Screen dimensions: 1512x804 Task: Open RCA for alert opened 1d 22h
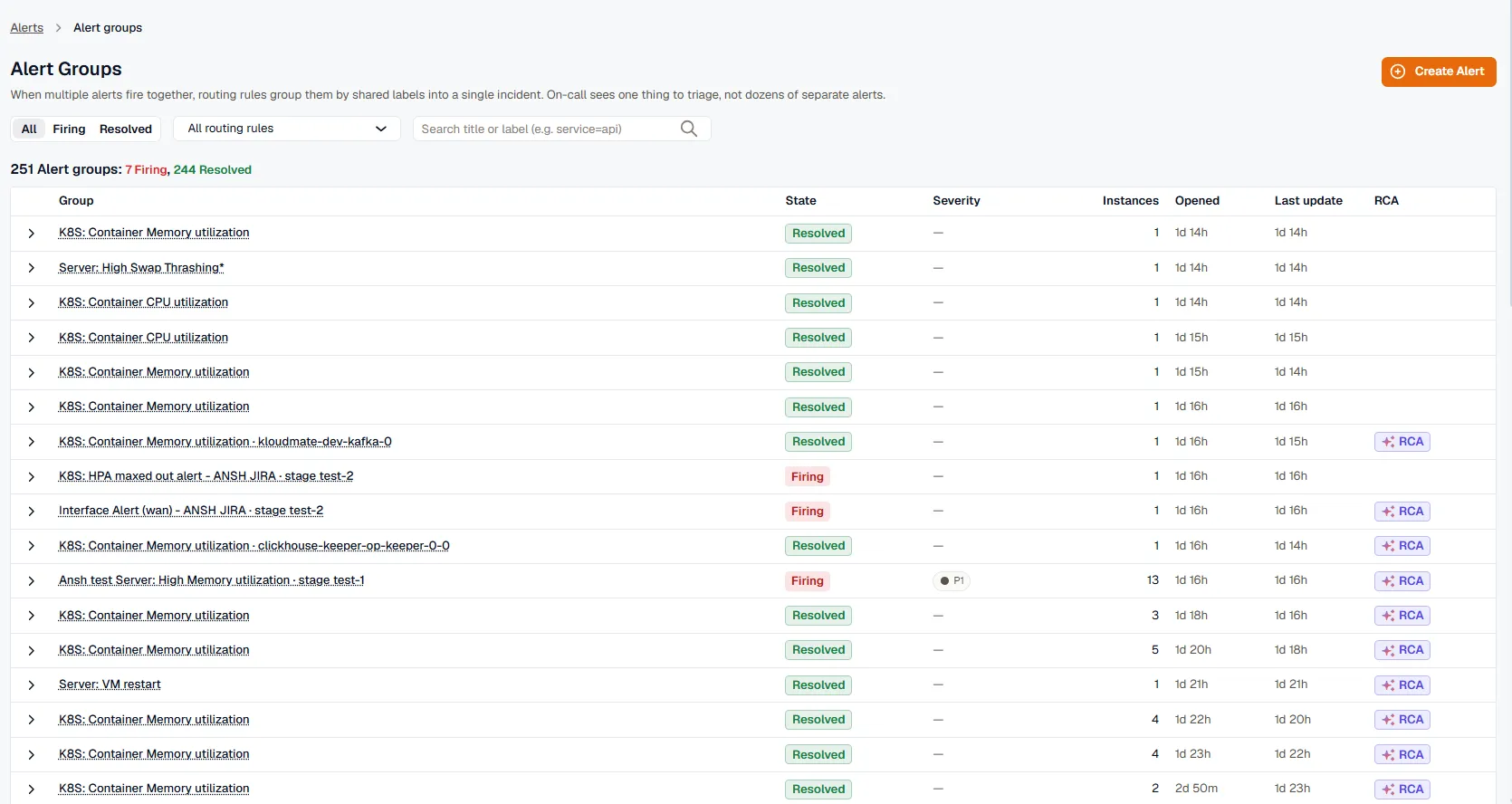click(x=1402, y=720)
